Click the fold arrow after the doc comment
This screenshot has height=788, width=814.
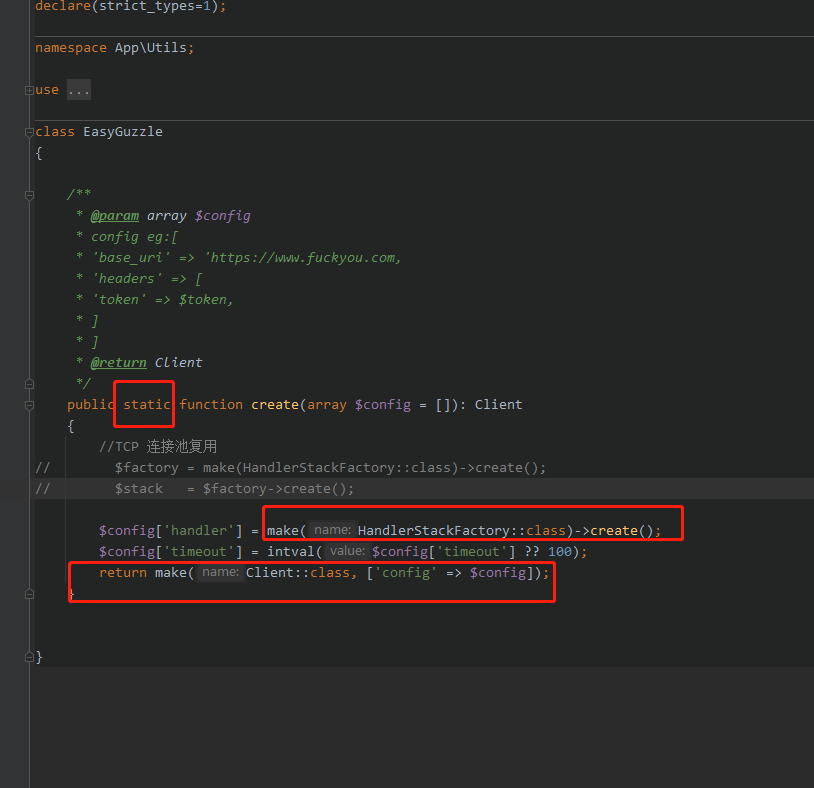(x=29, y=383)
